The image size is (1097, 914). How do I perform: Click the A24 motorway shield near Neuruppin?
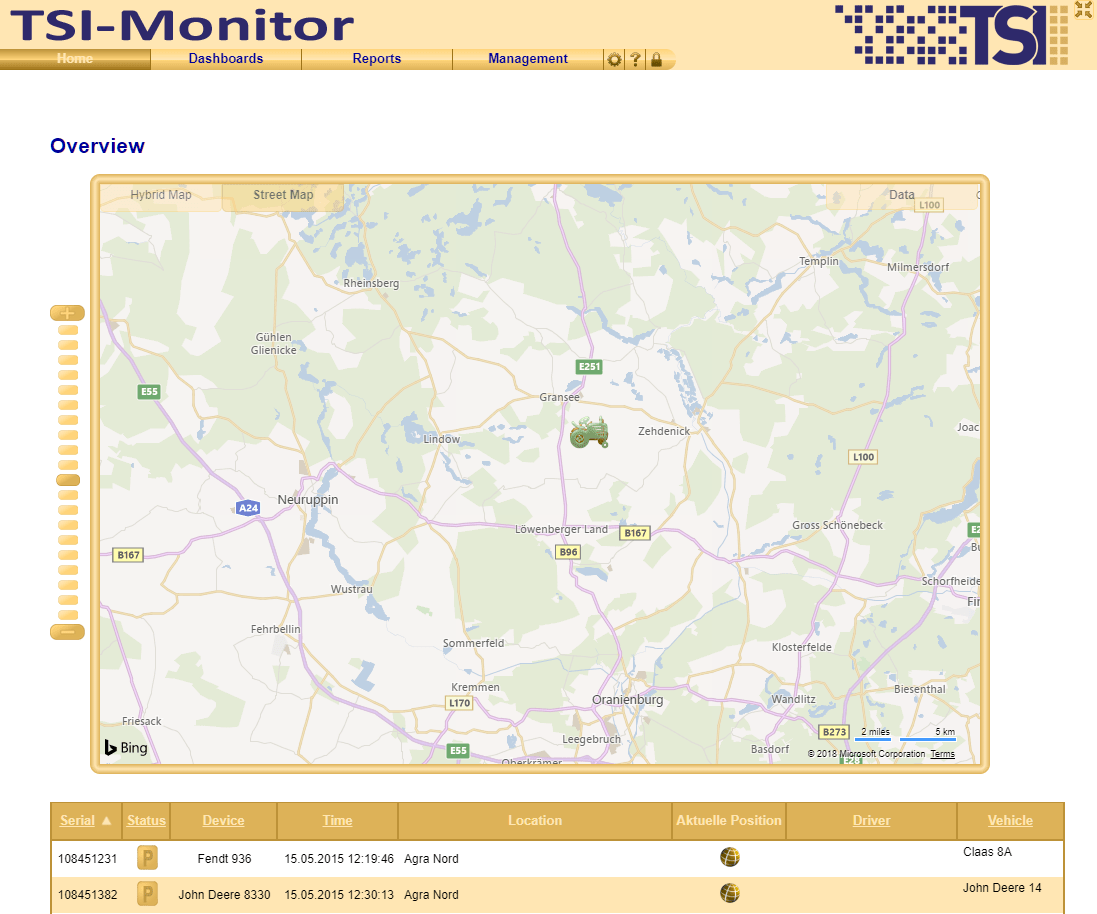coord(248,508)
